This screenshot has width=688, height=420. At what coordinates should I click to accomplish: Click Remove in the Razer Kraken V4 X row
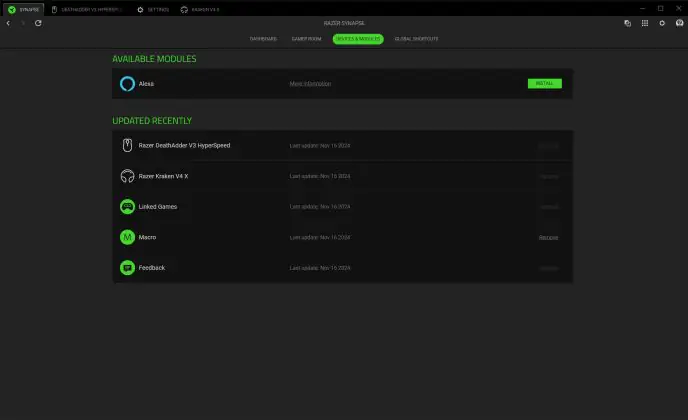tap(548, 176)
